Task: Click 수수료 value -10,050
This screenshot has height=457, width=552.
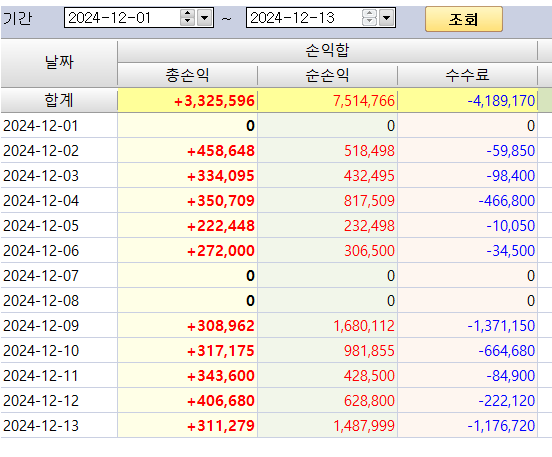Action: [x=511, y=226]
